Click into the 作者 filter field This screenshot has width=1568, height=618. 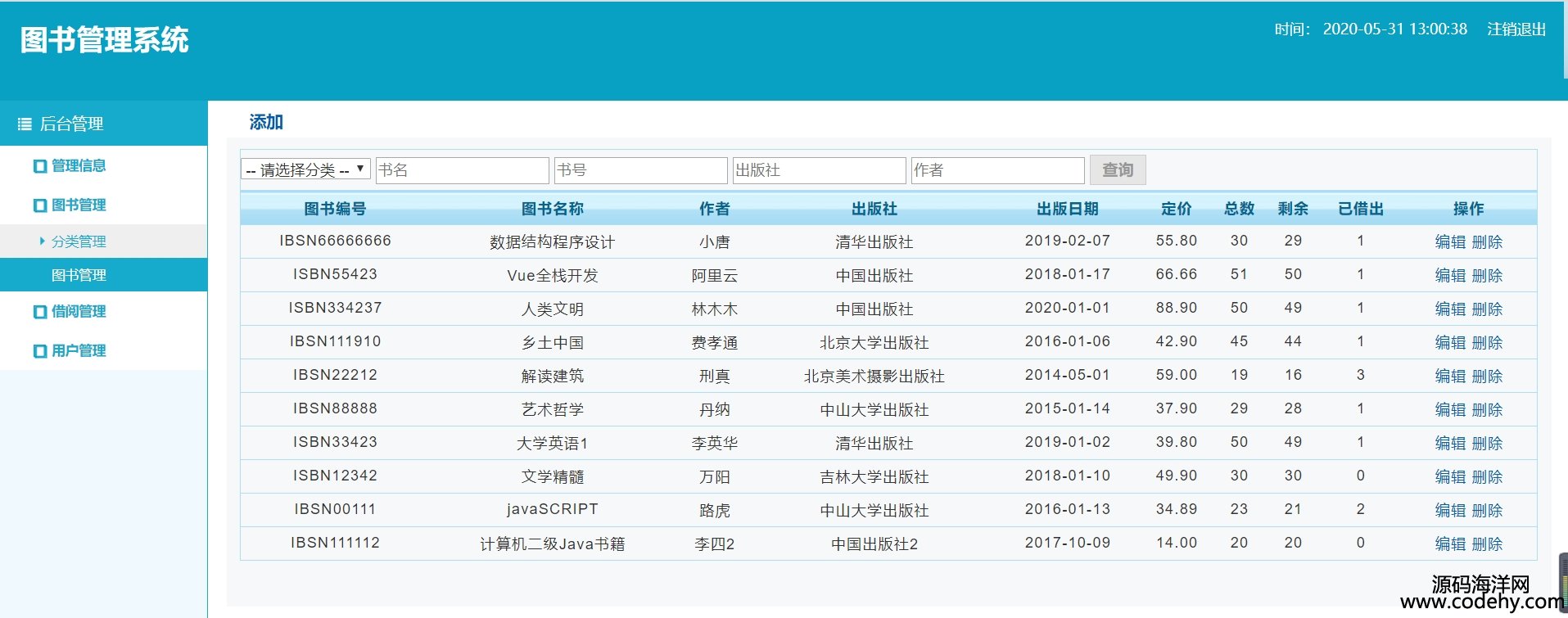coord(997,170)
